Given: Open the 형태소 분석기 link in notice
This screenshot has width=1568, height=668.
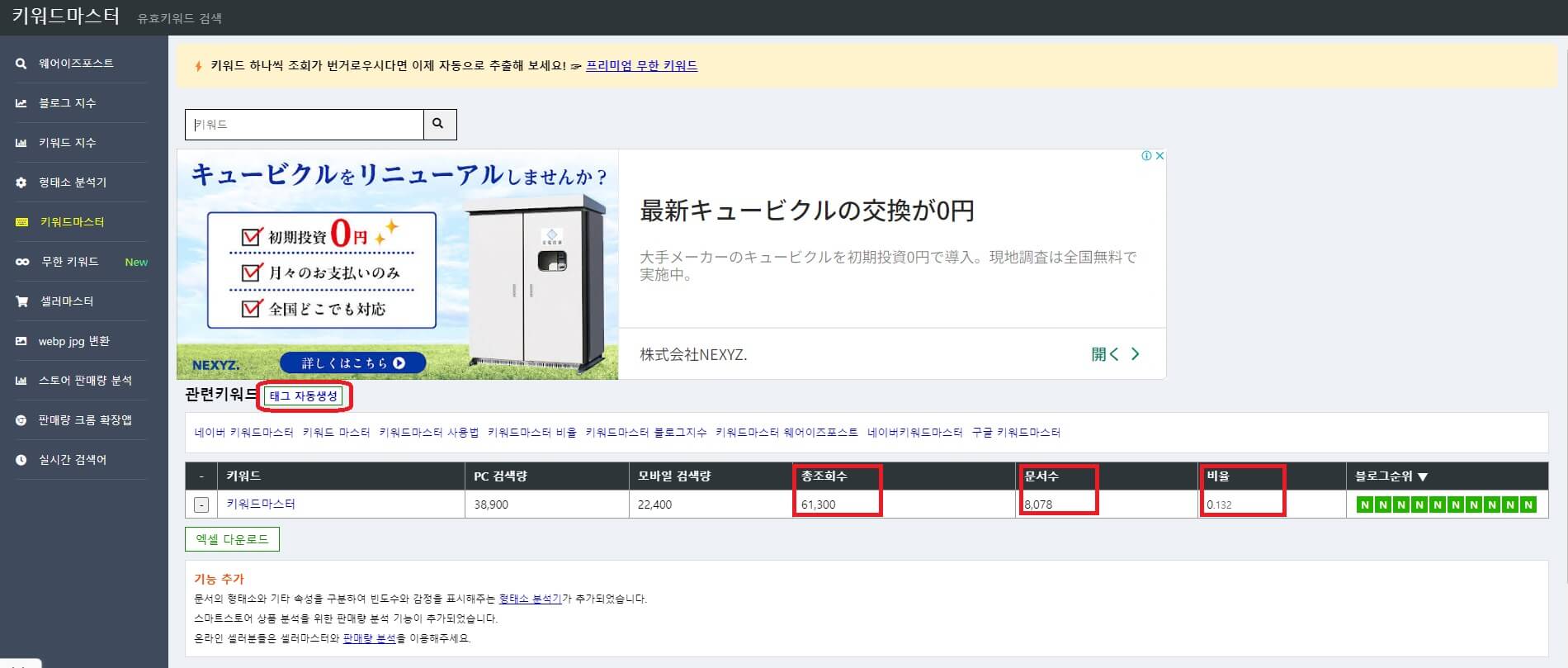Looking at the screenshot, I should (531, 599).
